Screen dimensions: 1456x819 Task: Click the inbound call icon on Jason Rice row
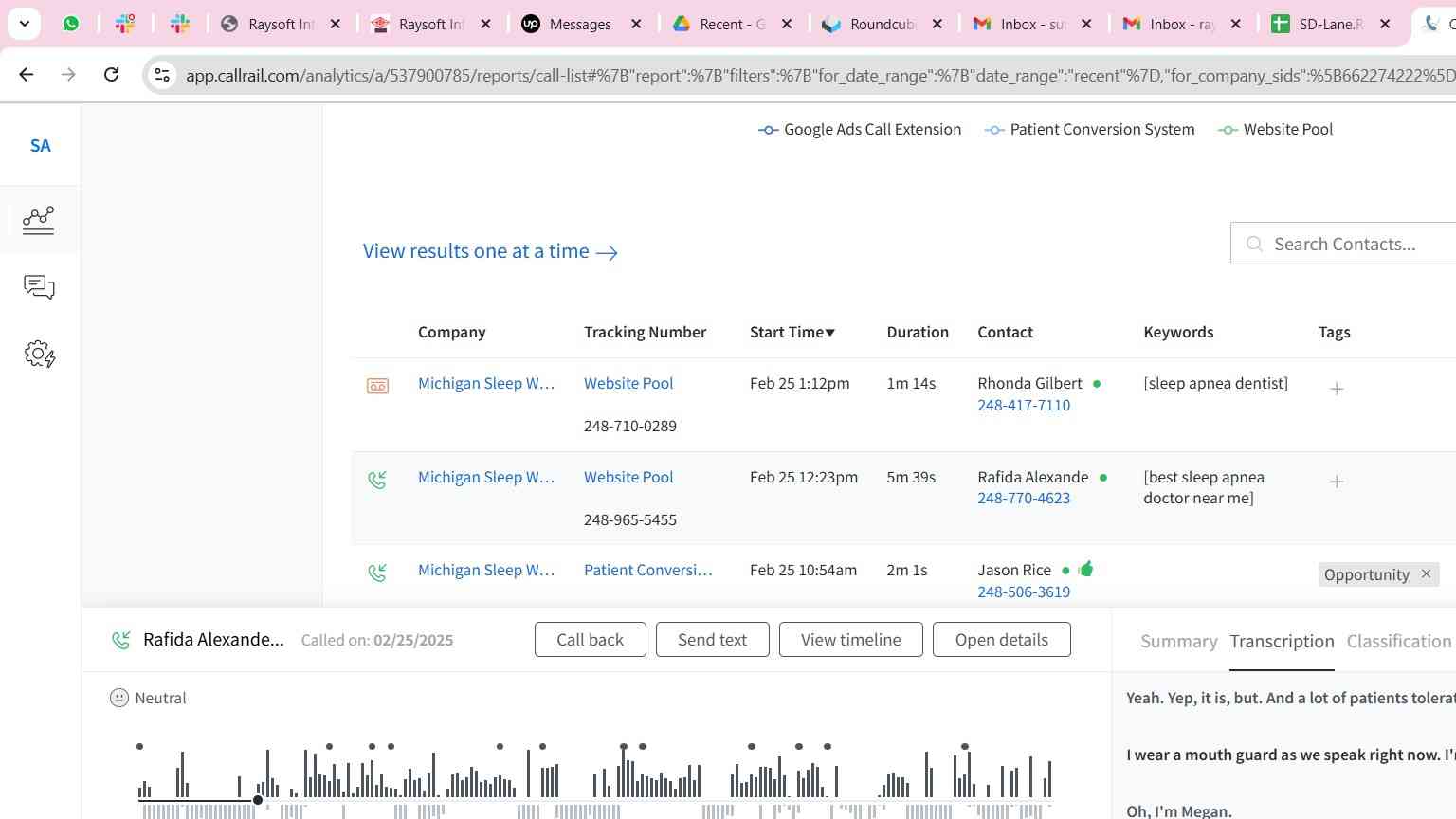tap(377, 573)
